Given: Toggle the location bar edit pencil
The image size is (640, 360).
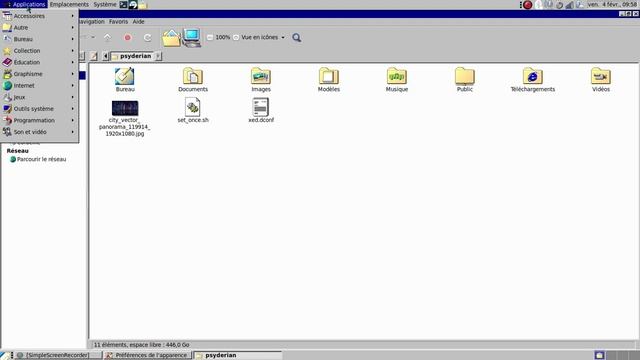Looking at the screenshot, I should tap(94, 56).
